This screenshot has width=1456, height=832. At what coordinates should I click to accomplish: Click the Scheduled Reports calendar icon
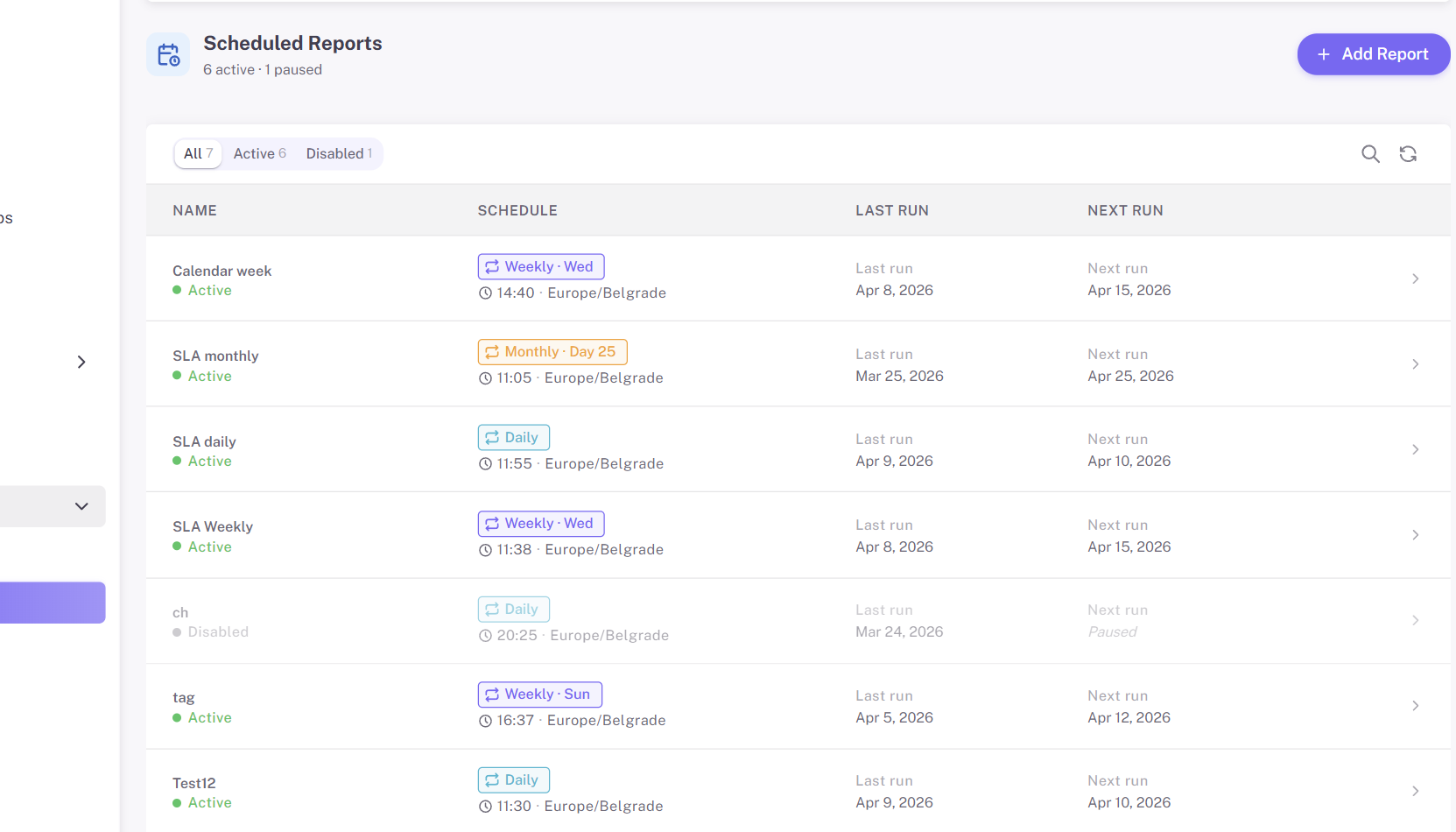pyautogui.click(x=167, y=53)
